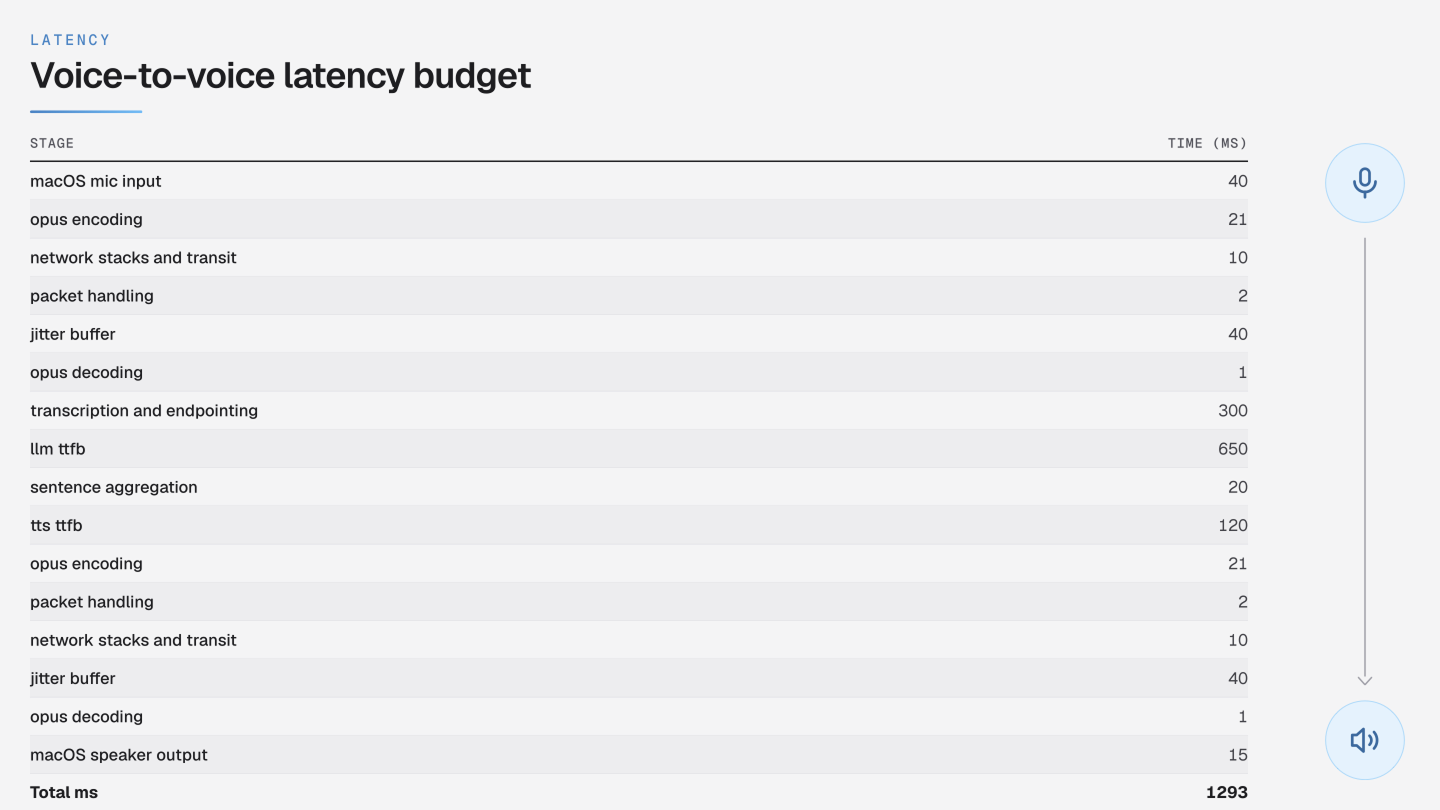Click the 120 value for tts ttfb
This screenshot has width=1440, height=810.
1233,525
